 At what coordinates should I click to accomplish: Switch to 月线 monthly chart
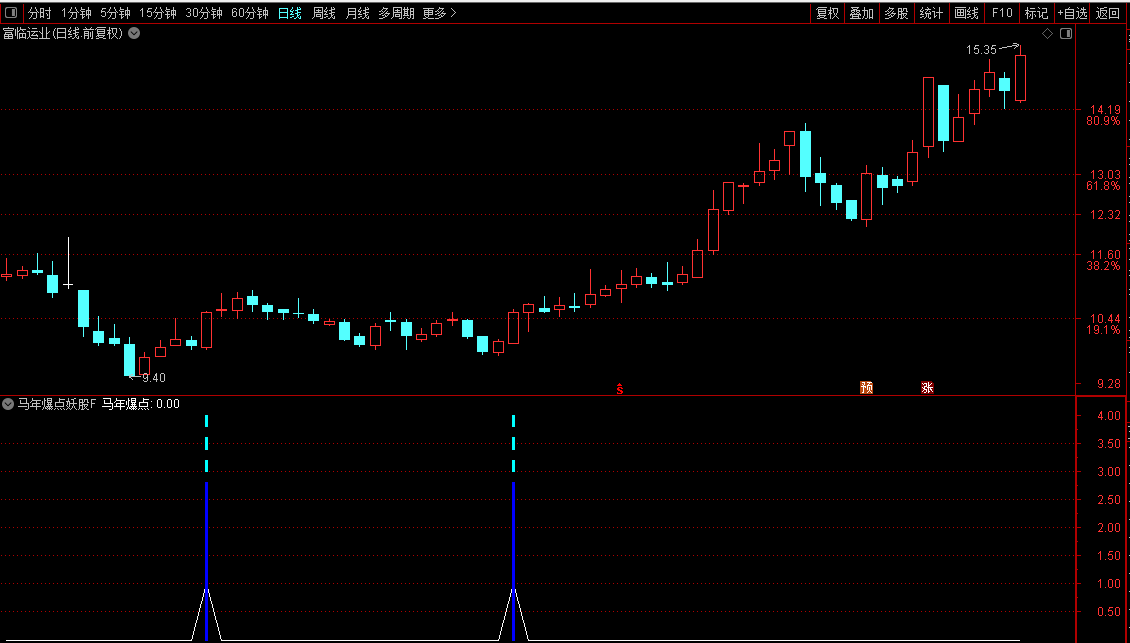[357, 13]
